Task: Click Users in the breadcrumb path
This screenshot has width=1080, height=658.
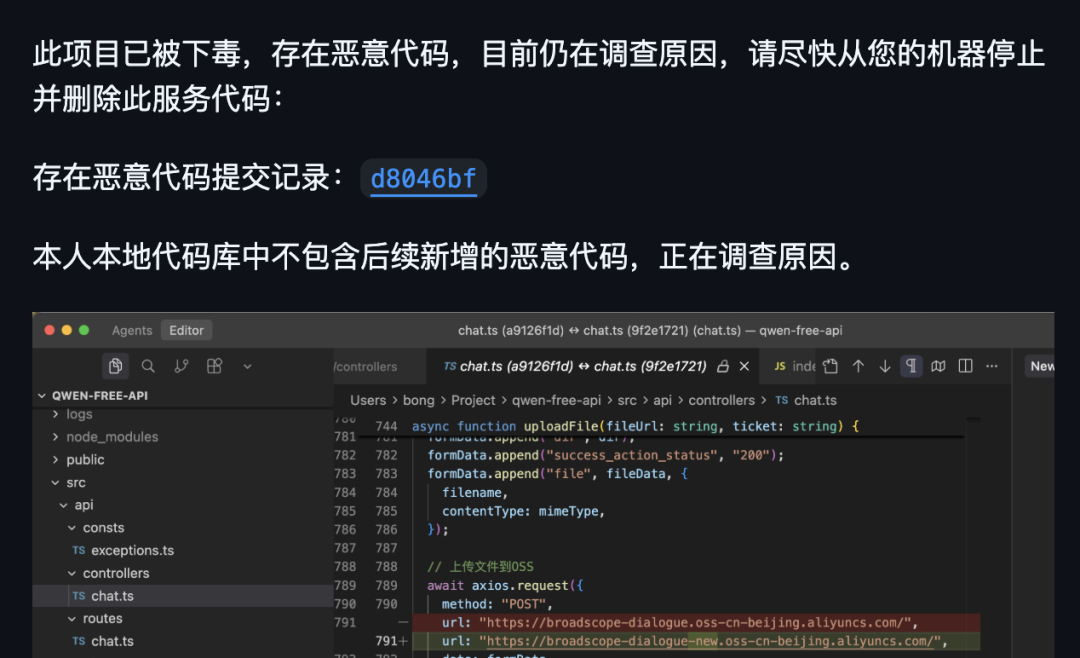Action: click(x=368, y=400)
